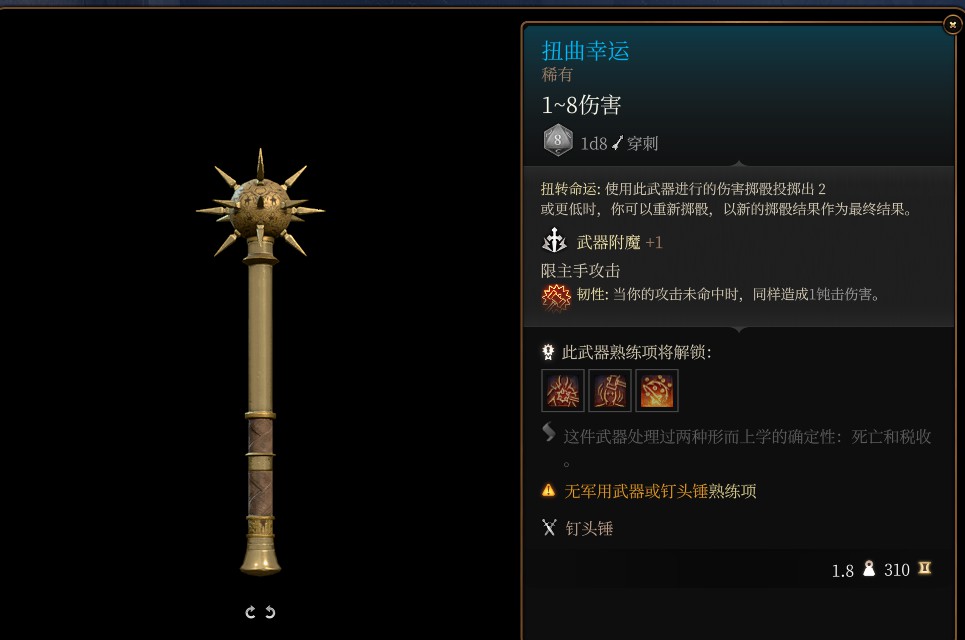Click the gold coin value icon
Image resolution: width=965 pixels, height=640 pixels.
pyautogui.click(x=924, y=568)
